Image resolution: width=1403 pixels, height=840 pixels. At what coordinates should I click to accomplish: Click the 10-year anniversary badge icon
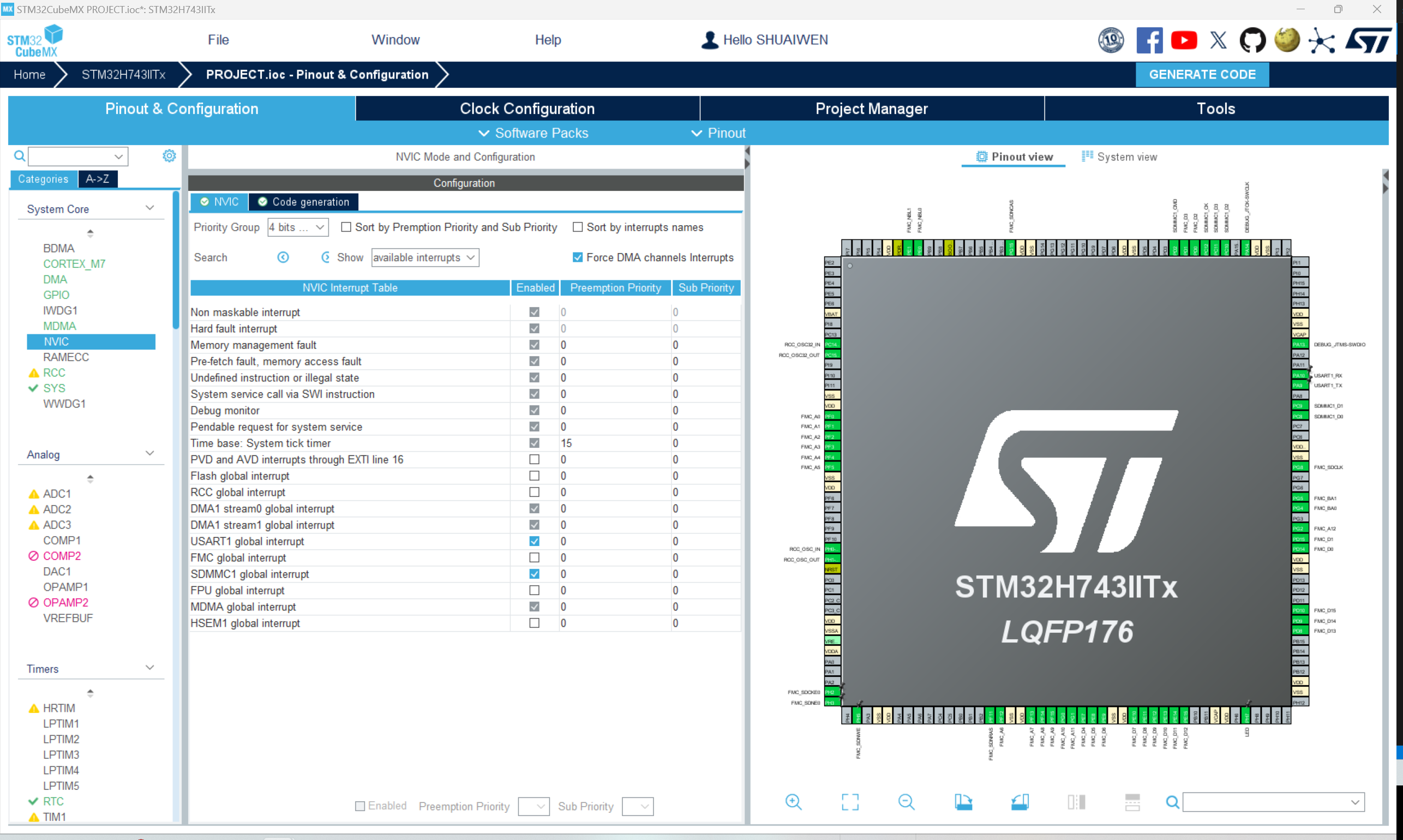(1111, 40)
